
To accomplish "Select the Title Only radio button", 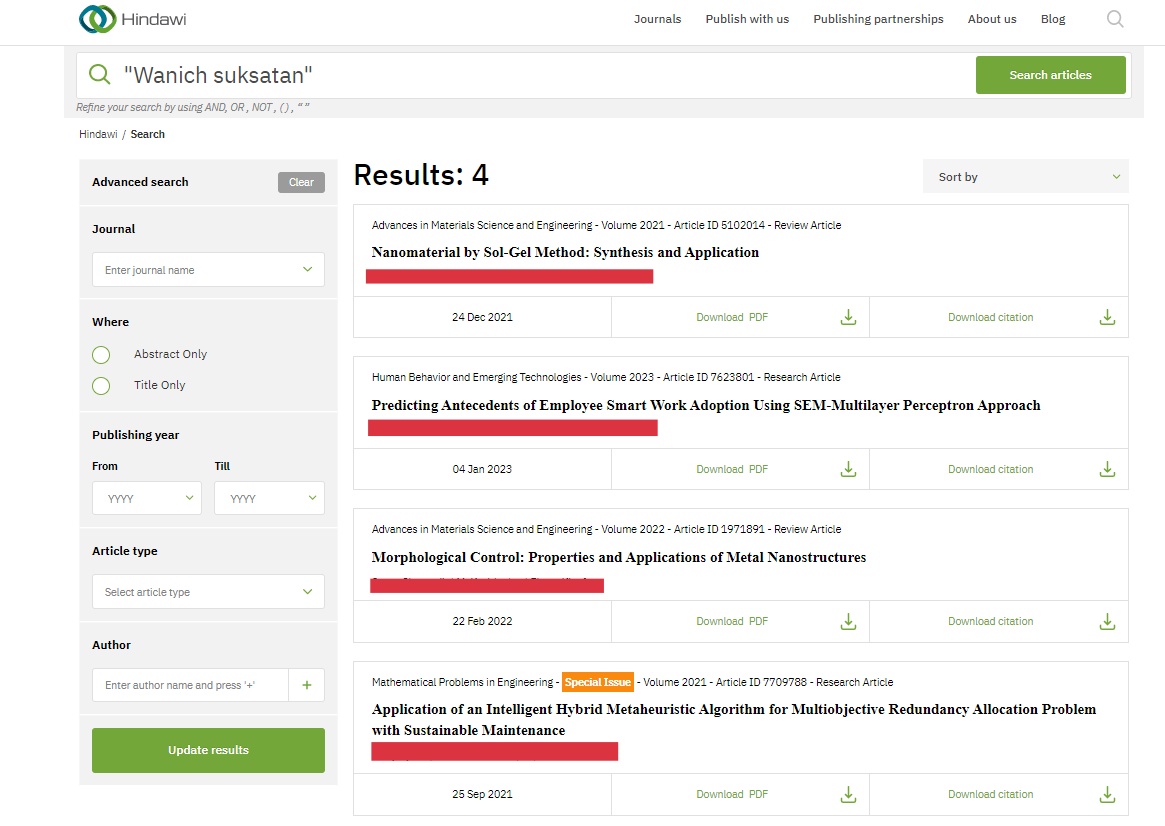I will (101, 385).
